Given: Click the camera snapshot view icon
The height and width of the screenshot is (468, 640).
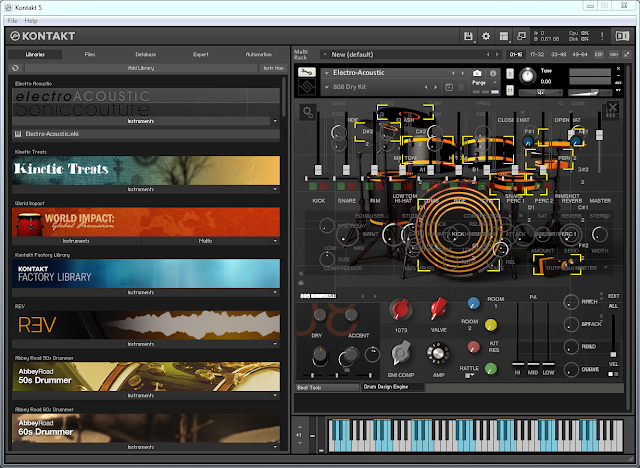Looking at the screenshot, I should pos(477,73).
